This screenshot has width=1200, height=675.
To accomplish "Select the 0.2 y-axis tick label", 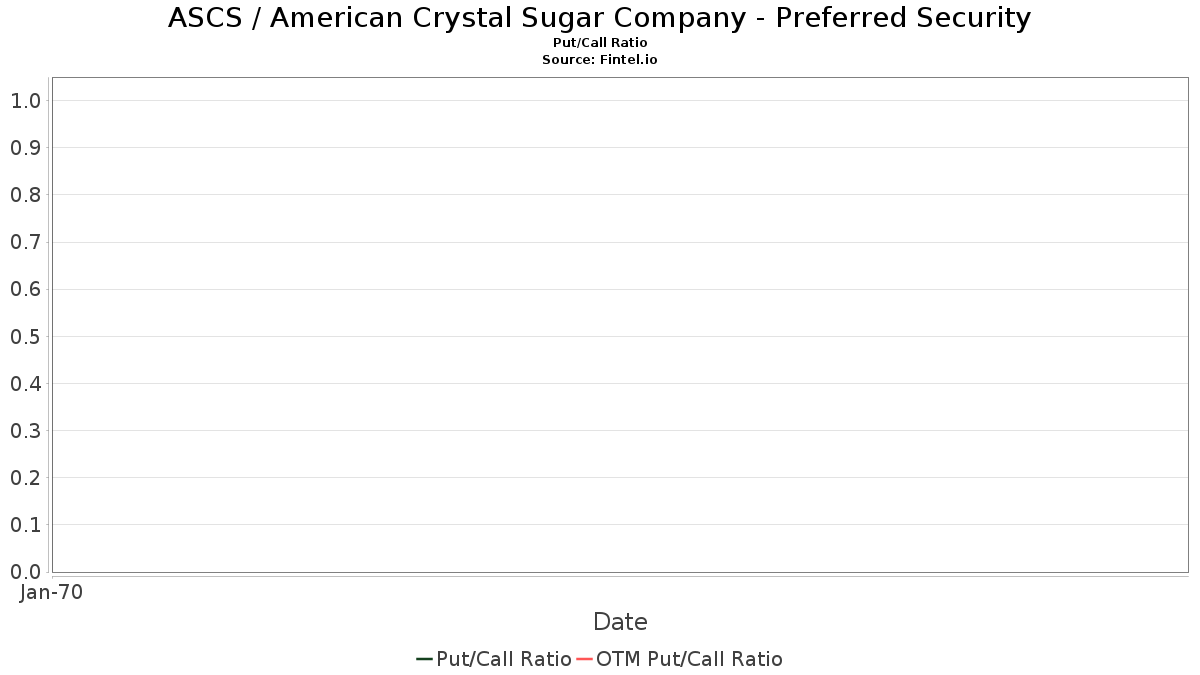I will [25, 478].
